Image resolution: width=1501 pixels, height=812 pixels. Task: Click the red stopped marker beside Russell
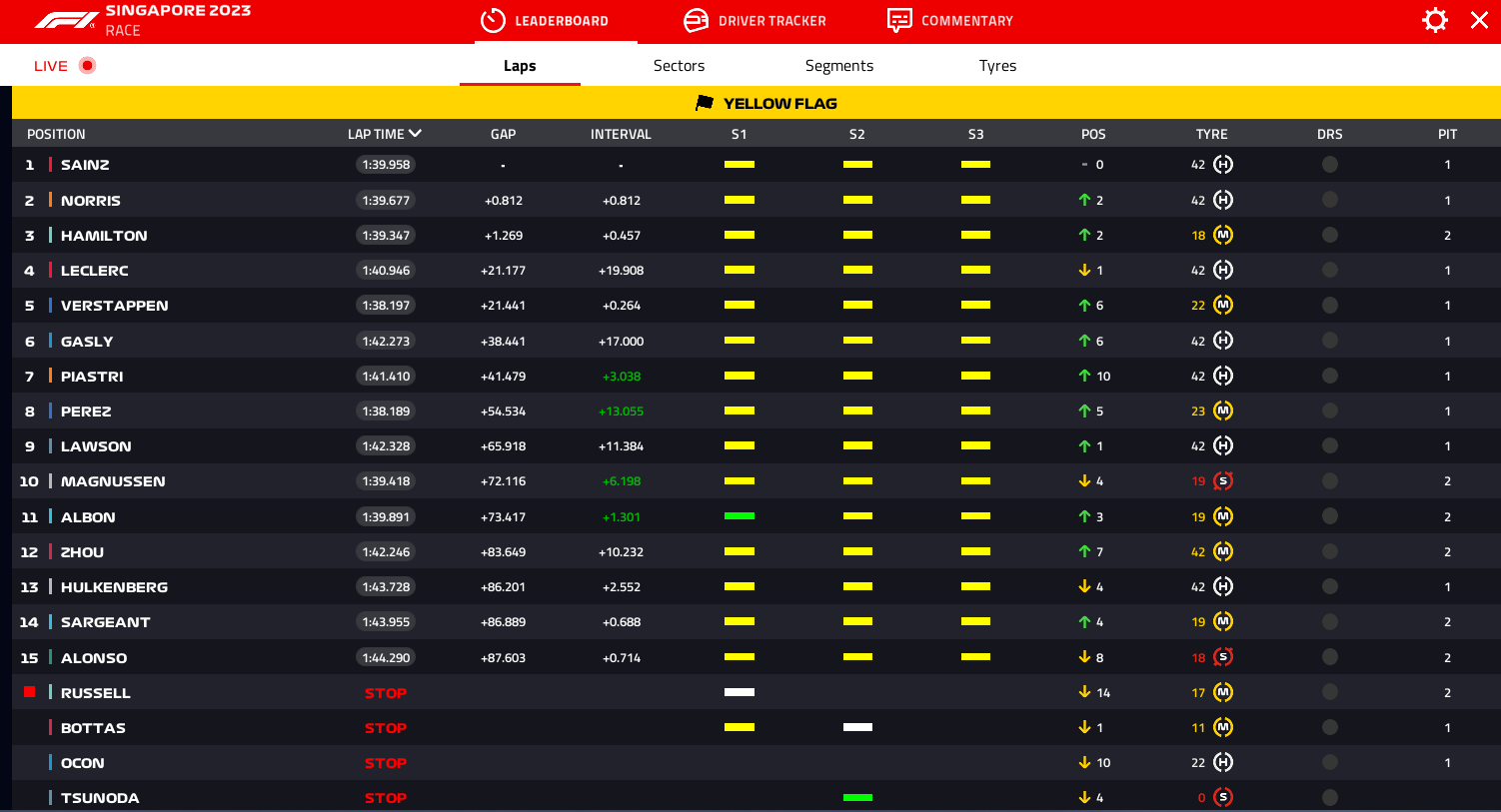tap(30, 691)
